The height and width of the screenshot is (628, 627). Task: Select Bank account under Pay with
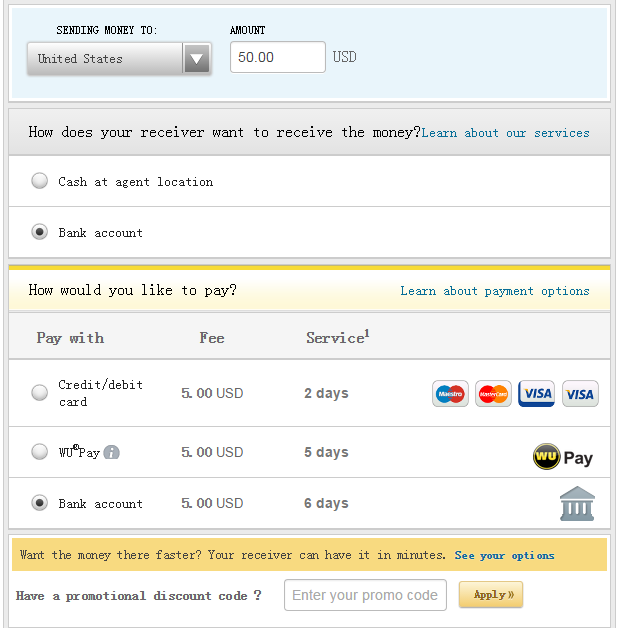coord(40,503)
